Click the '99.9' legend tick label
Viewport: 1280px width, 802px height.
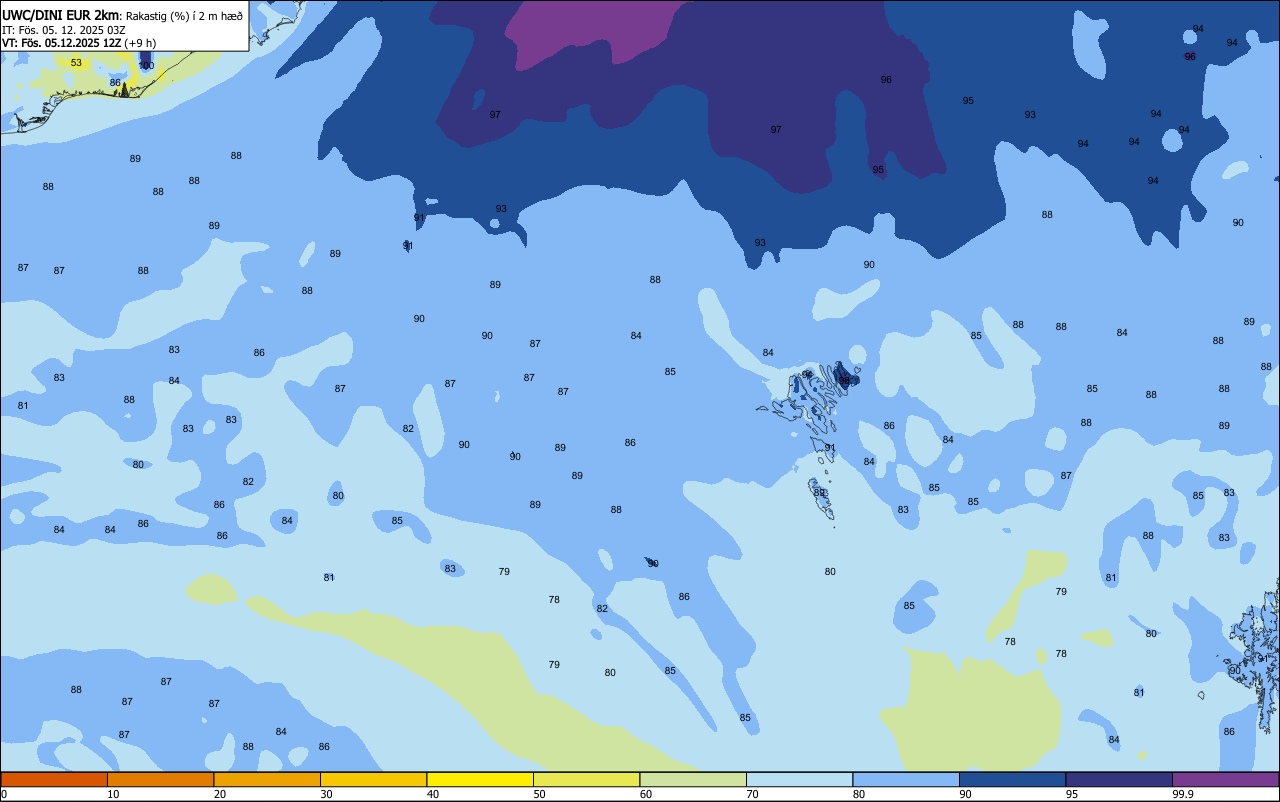tap(1182, 794)
